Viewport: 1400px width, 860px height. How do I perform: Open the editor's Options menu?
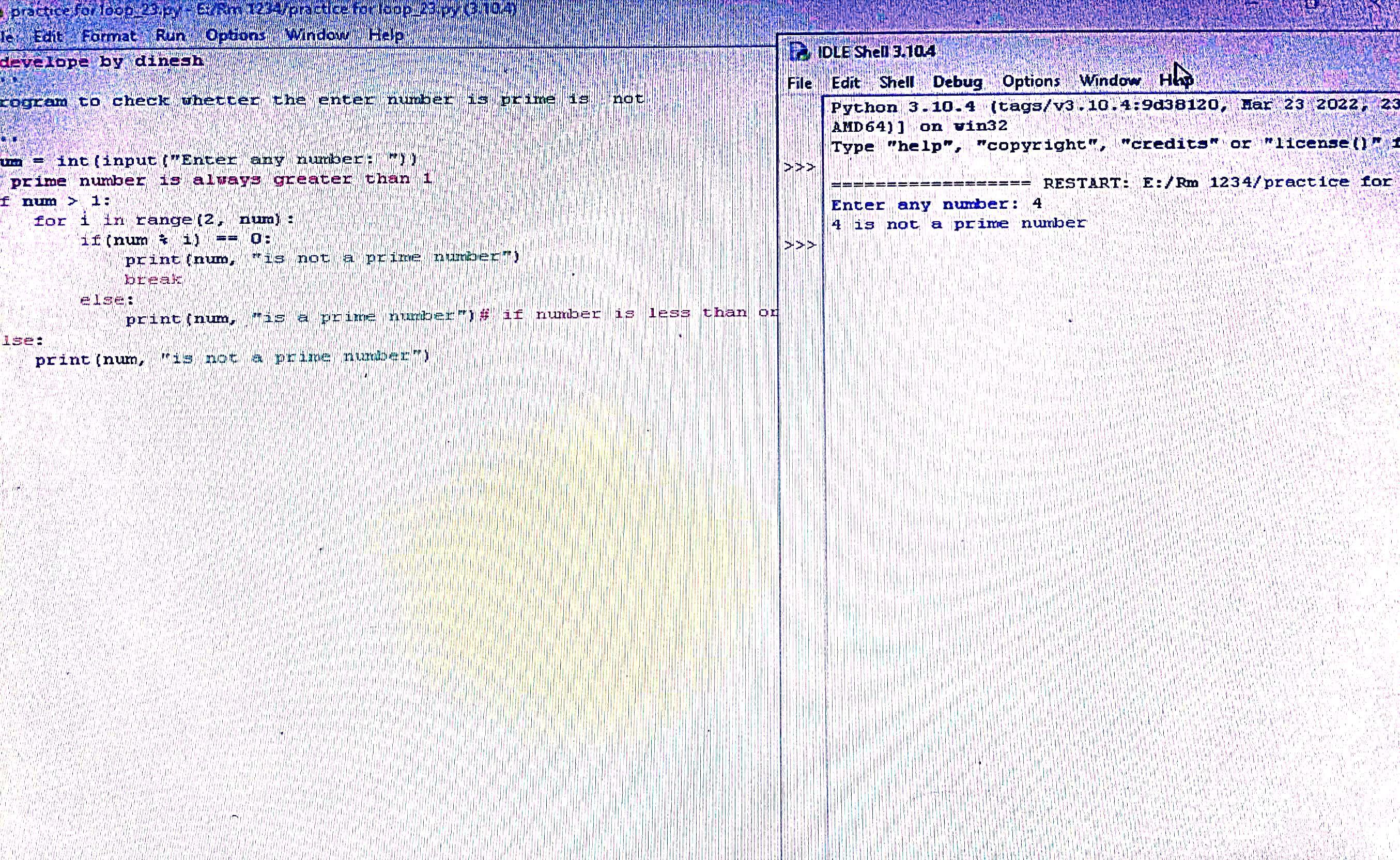point(236,35)
